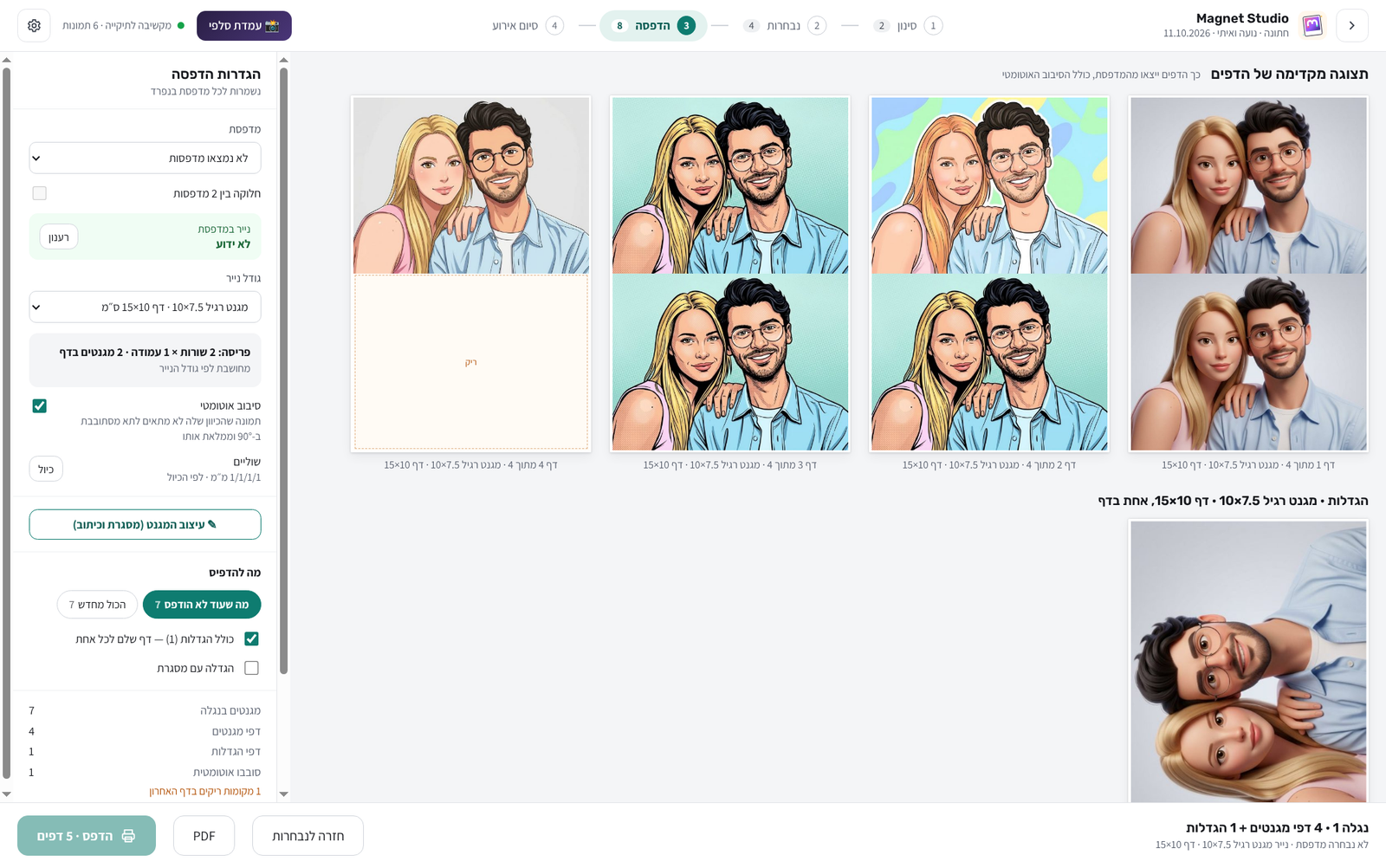Open magnet design עיצוב המגנט button

(x=145, y=524)
